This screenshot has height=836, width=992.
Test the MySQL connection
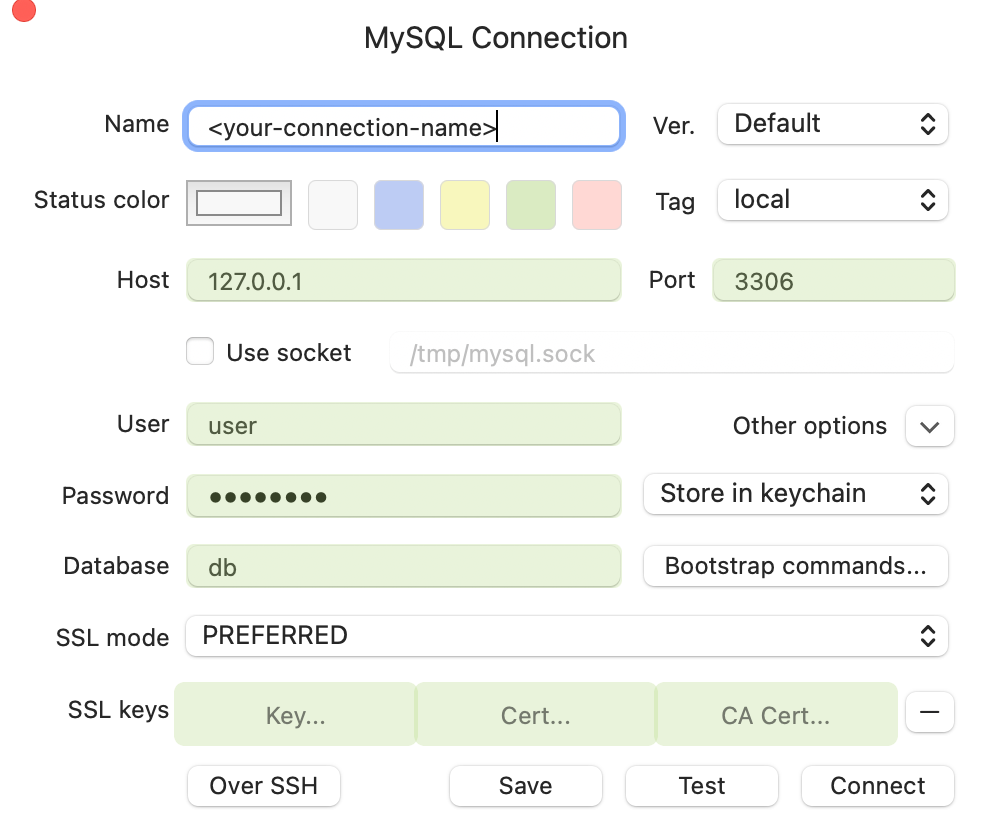pos(701,786)
